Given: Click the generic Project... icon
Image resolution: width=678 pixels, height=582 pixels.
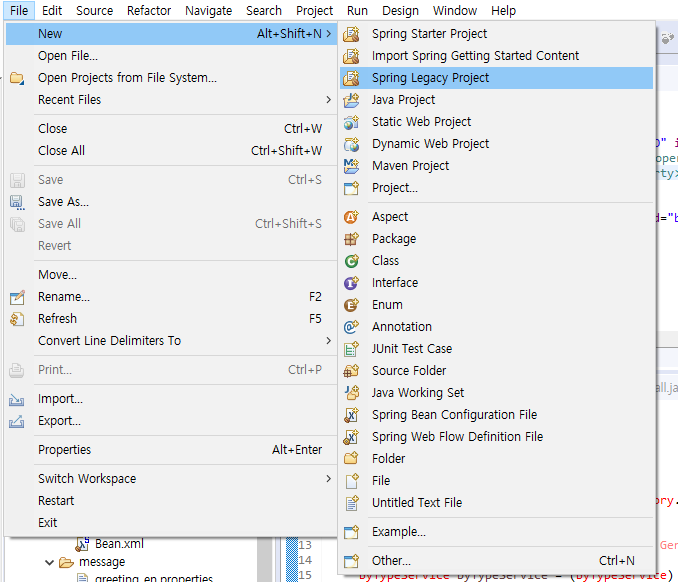Looking at the screenshot, I should tap(351, 188).
